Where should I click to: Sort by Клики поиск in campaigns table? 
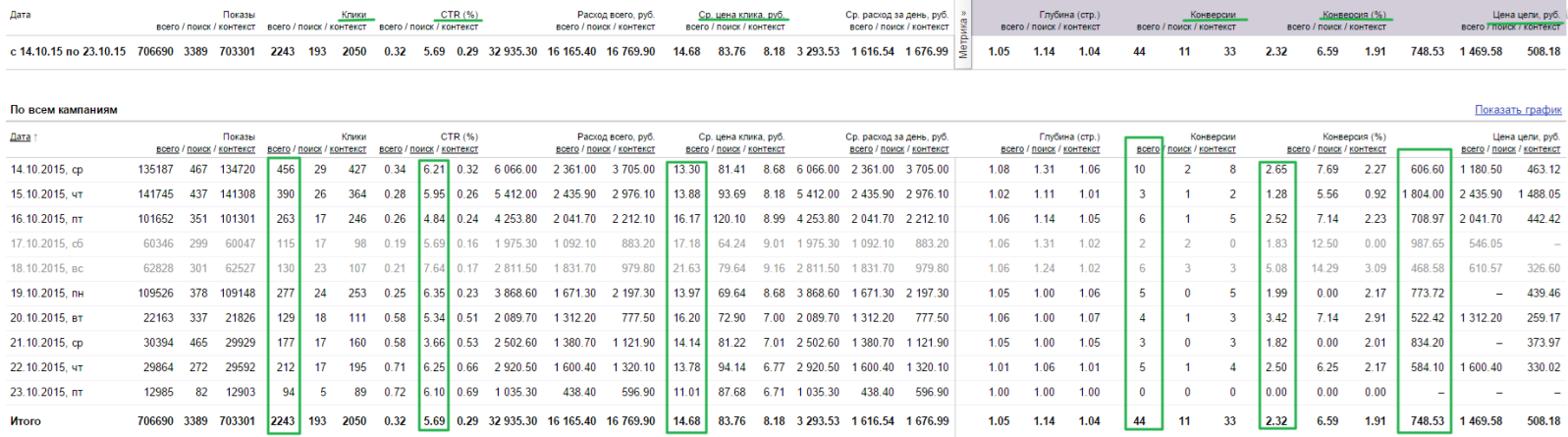coord(309,149)
